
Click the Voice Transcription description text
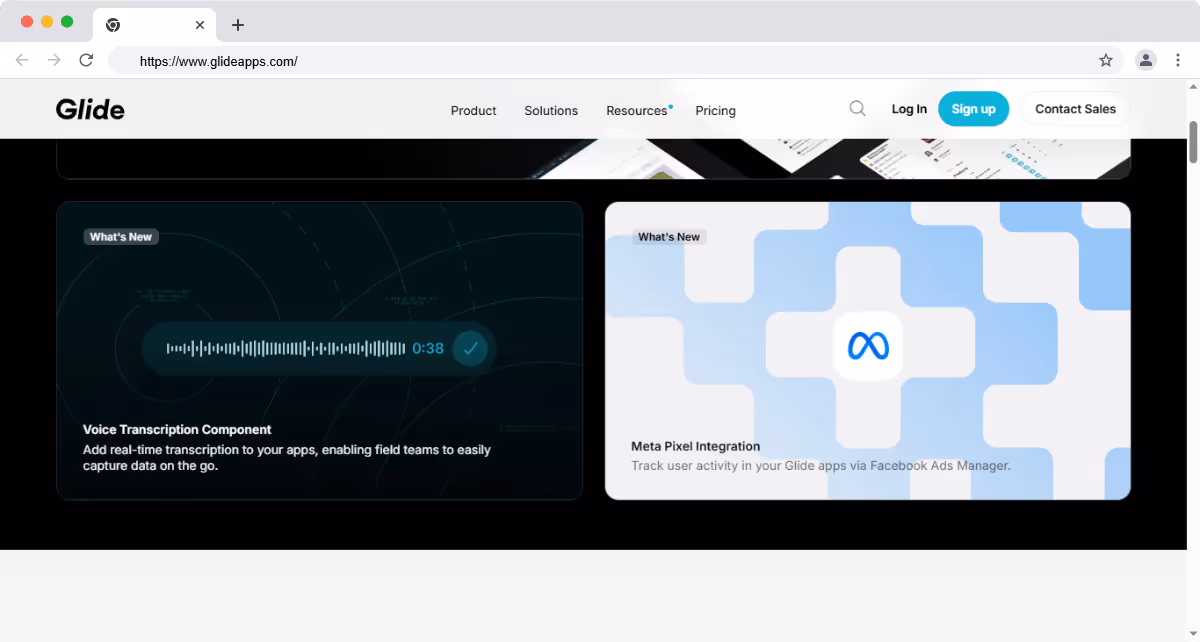[x=287, y=458]
